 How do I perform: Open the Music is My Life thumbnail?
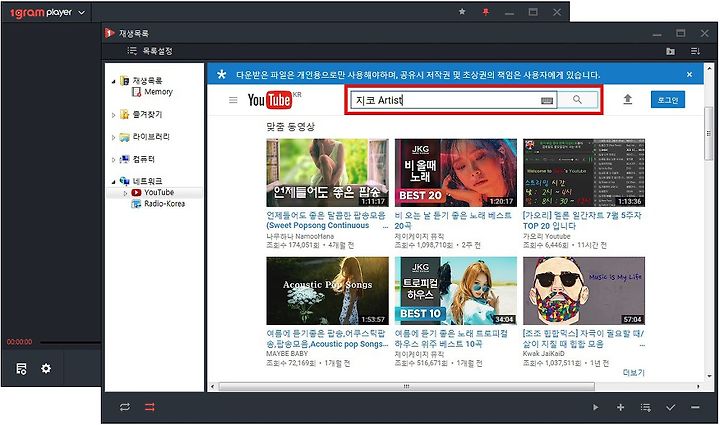pos(584,291)
